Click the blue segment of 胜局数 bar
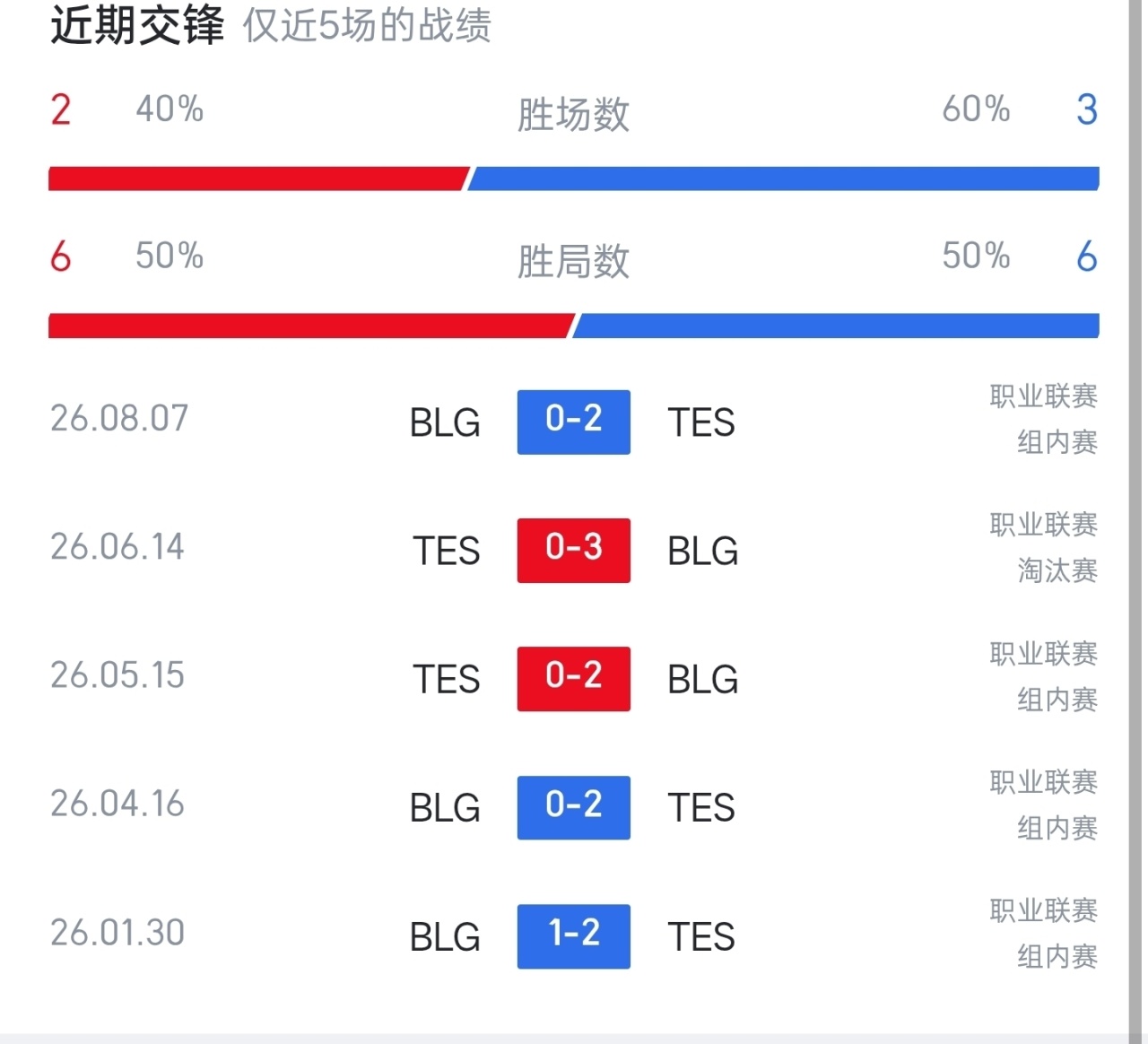The width and height of the screenshot is (1148, 1044). click(836, 326)
